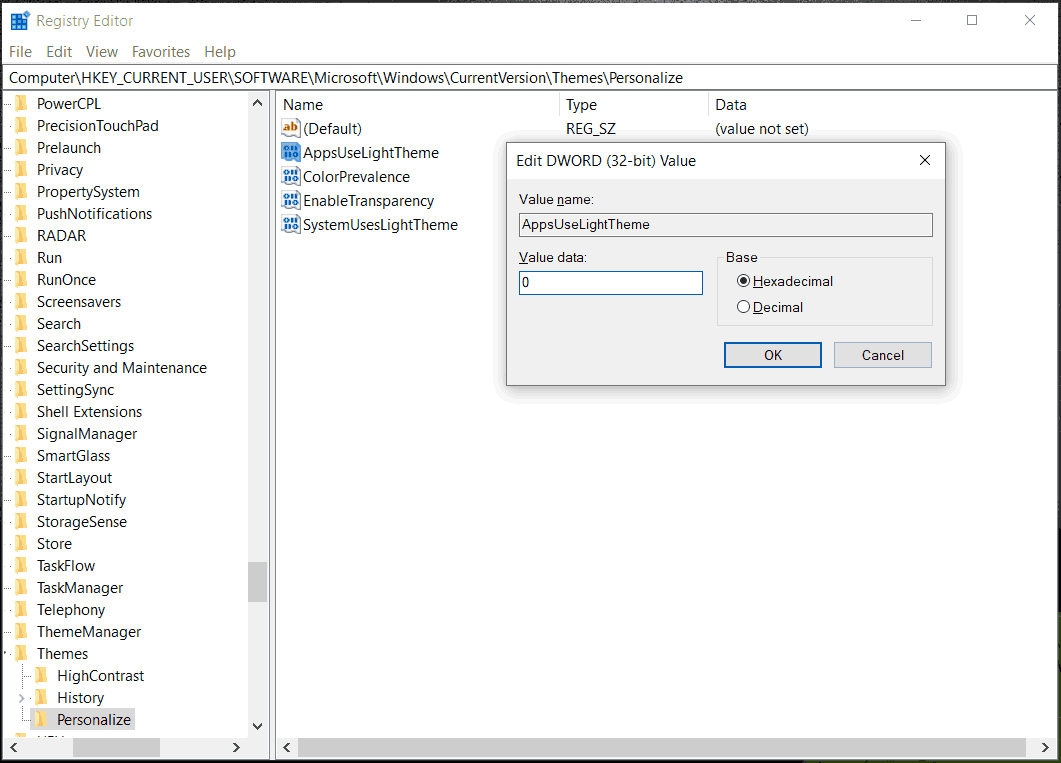Select the StartupNotify key in the tree

(81, 500)
